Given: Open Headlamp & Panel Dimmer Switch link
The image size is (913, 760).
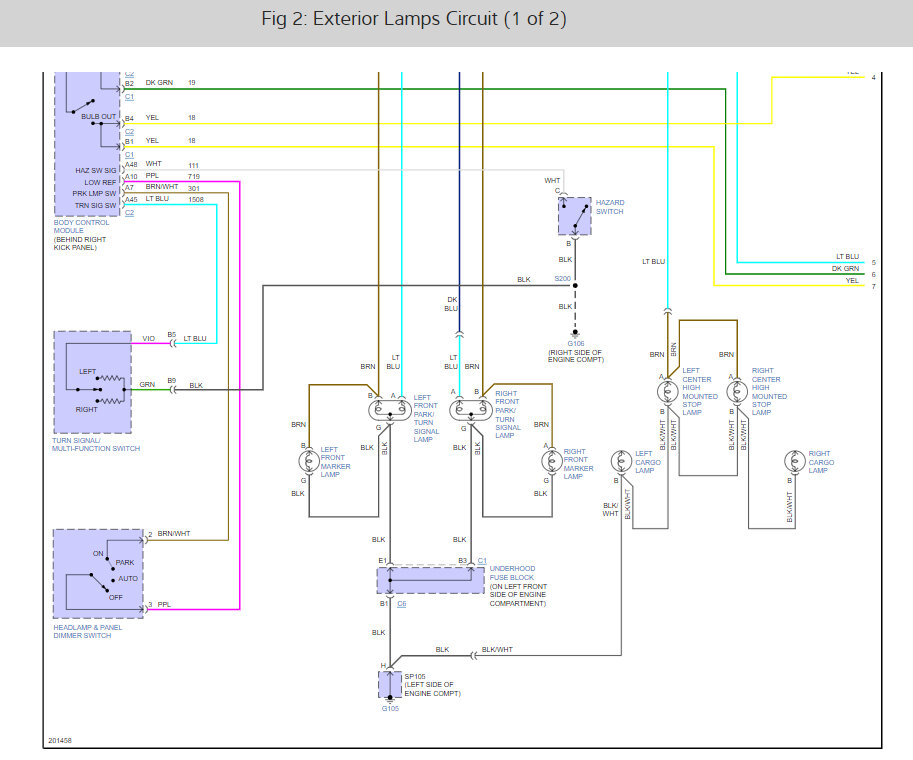Looking at the screenshot, I should coord(88,631).
